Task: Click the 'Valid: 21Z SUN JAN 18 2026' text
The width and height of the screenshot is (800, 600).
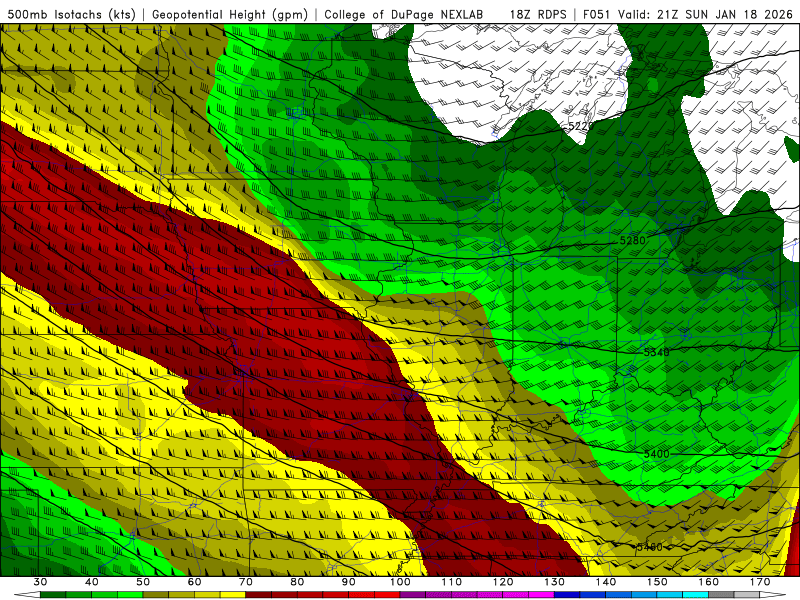Action: point(705,14)
